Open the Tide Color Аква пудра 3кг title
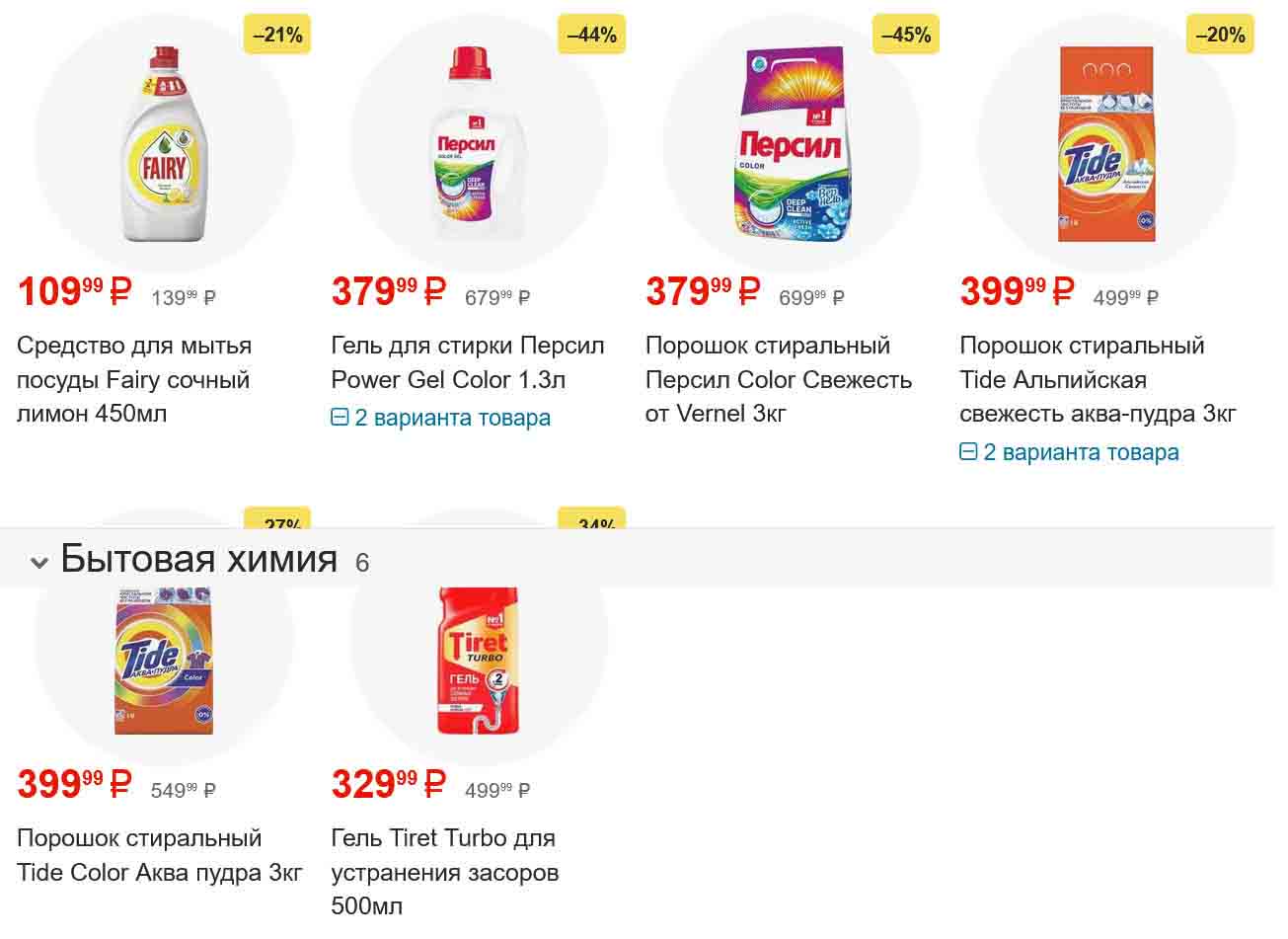This screenshot has width=1288, height=939. coord(159,855)
